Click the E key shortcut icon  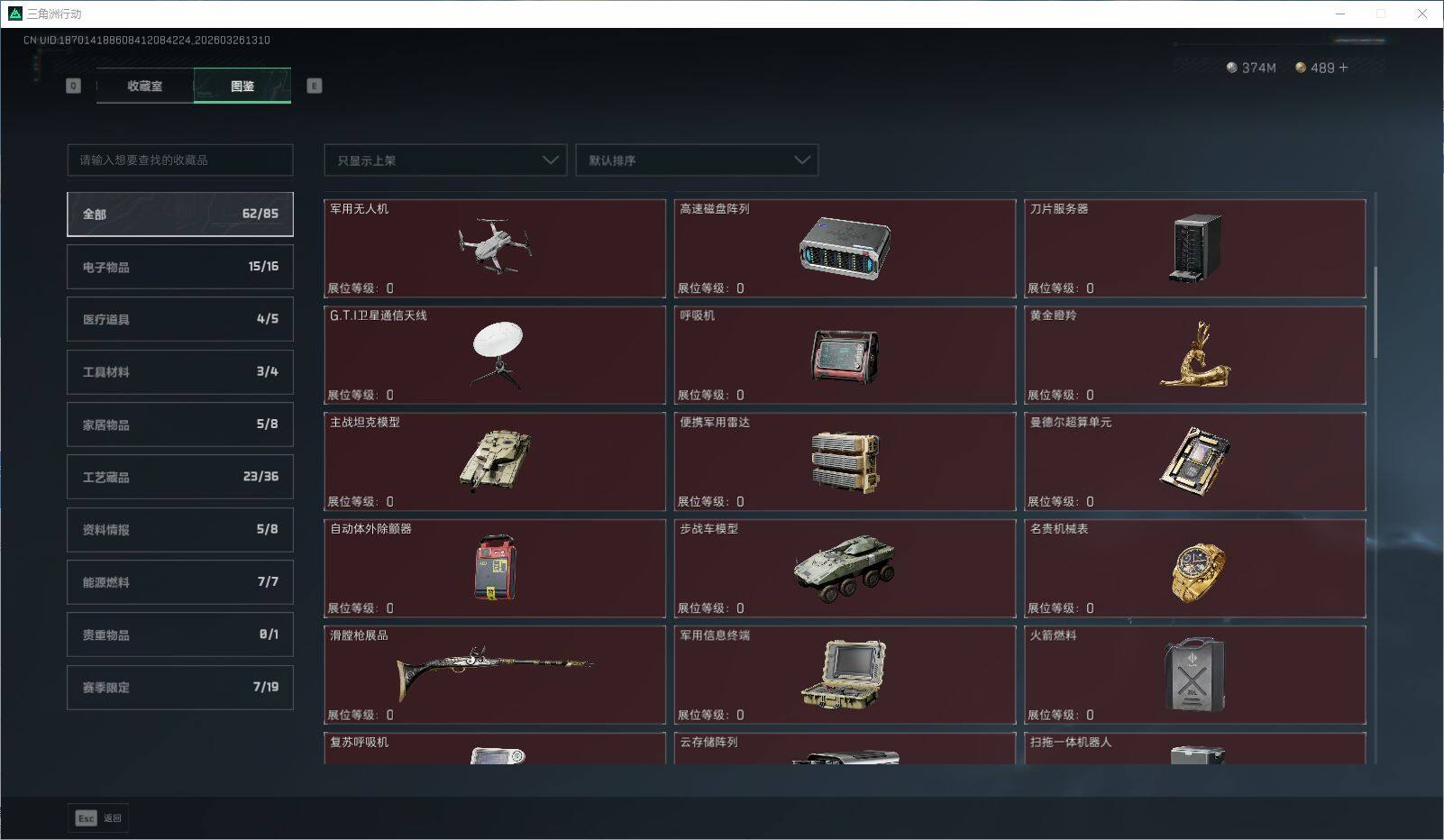pos(313,86)
